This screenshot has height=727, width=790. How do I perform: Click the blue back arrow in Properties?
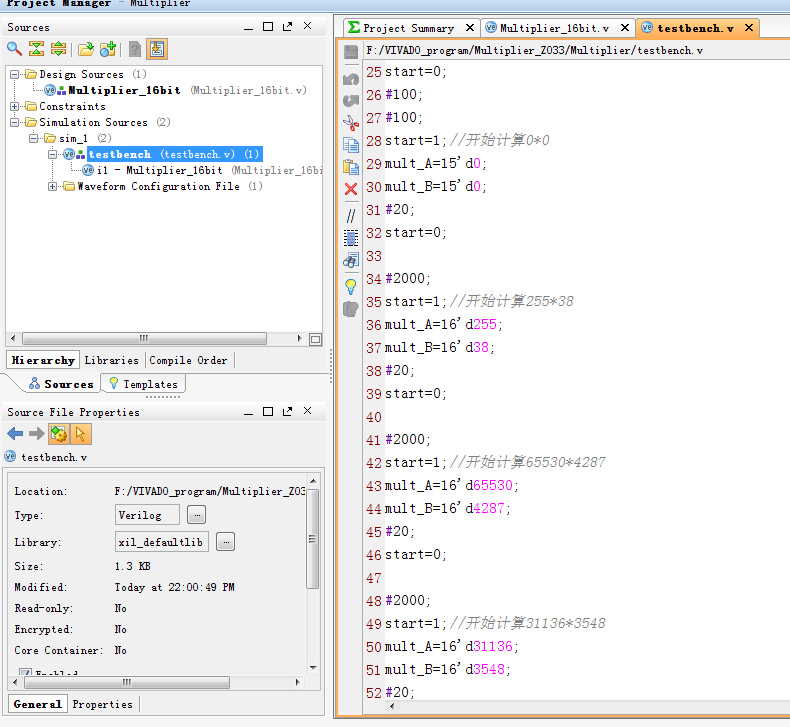[15, 434]
